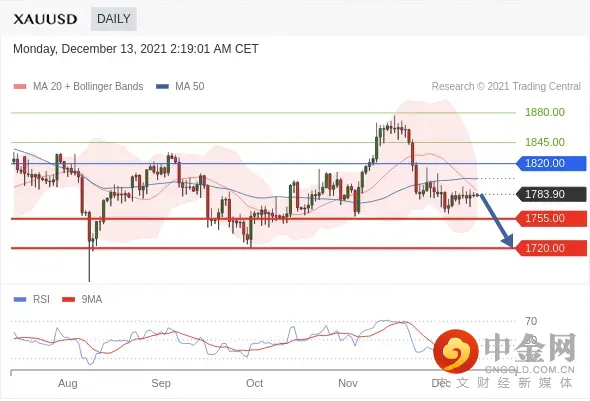Screen dimensions: 590x401
Task: Click the MA 50 legend color swatch
Action: click(x=162, y=87)
